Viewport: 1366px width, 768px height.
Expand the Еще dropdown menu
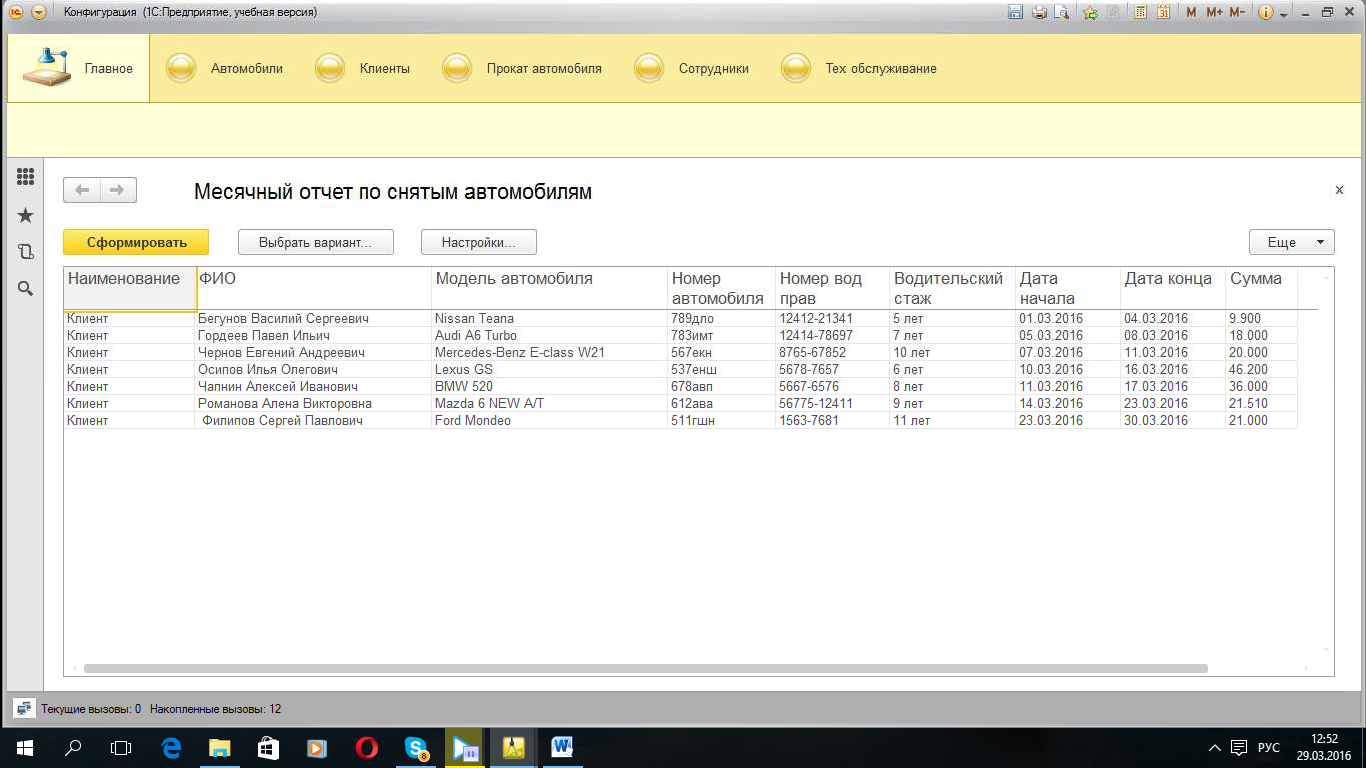[x=1291, y=242]
